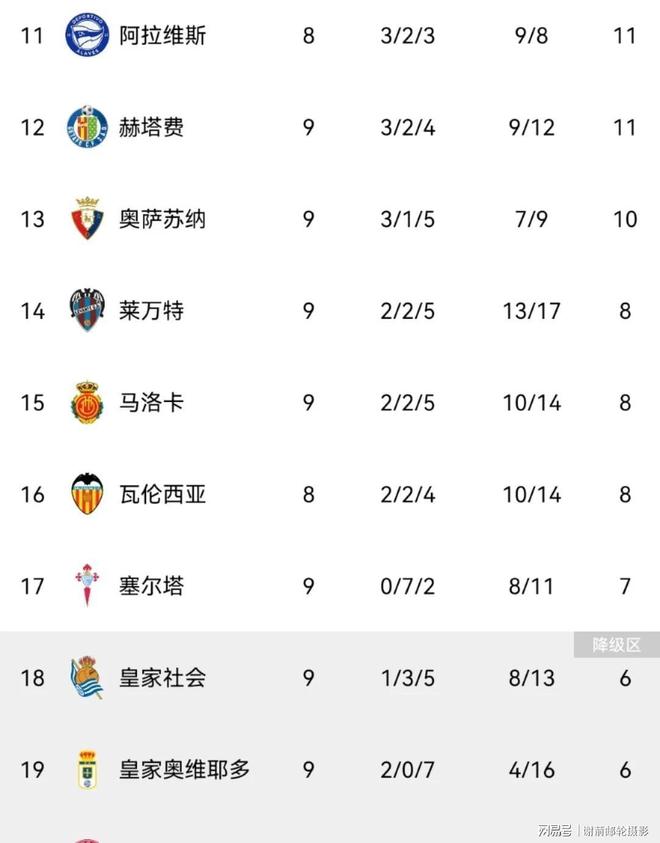This screenshot has width=660, height=843.
Task: Click the Celta Vigo crest
Action: pyautogui.click(x=87, y=586)
